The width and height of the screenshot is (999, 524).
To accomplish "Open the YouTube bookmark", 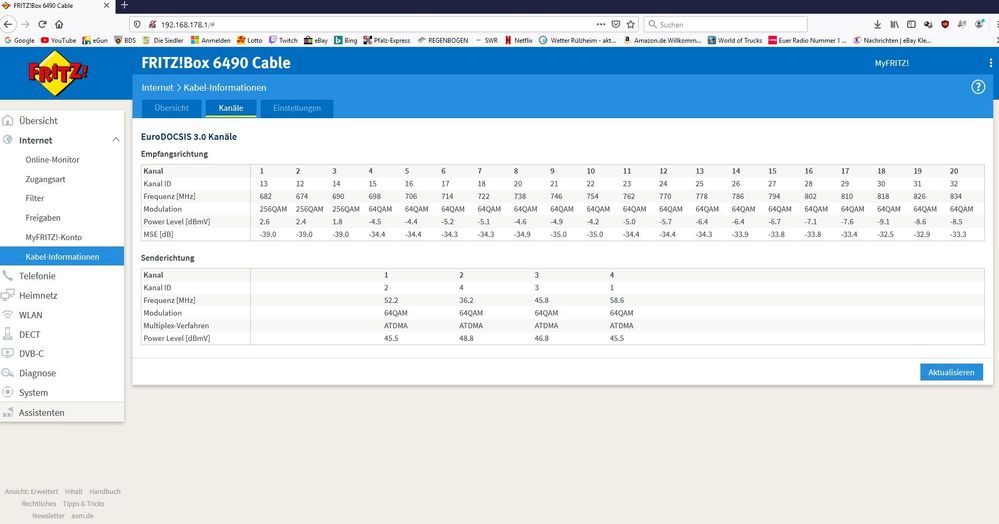I will [x=58, y=40].
